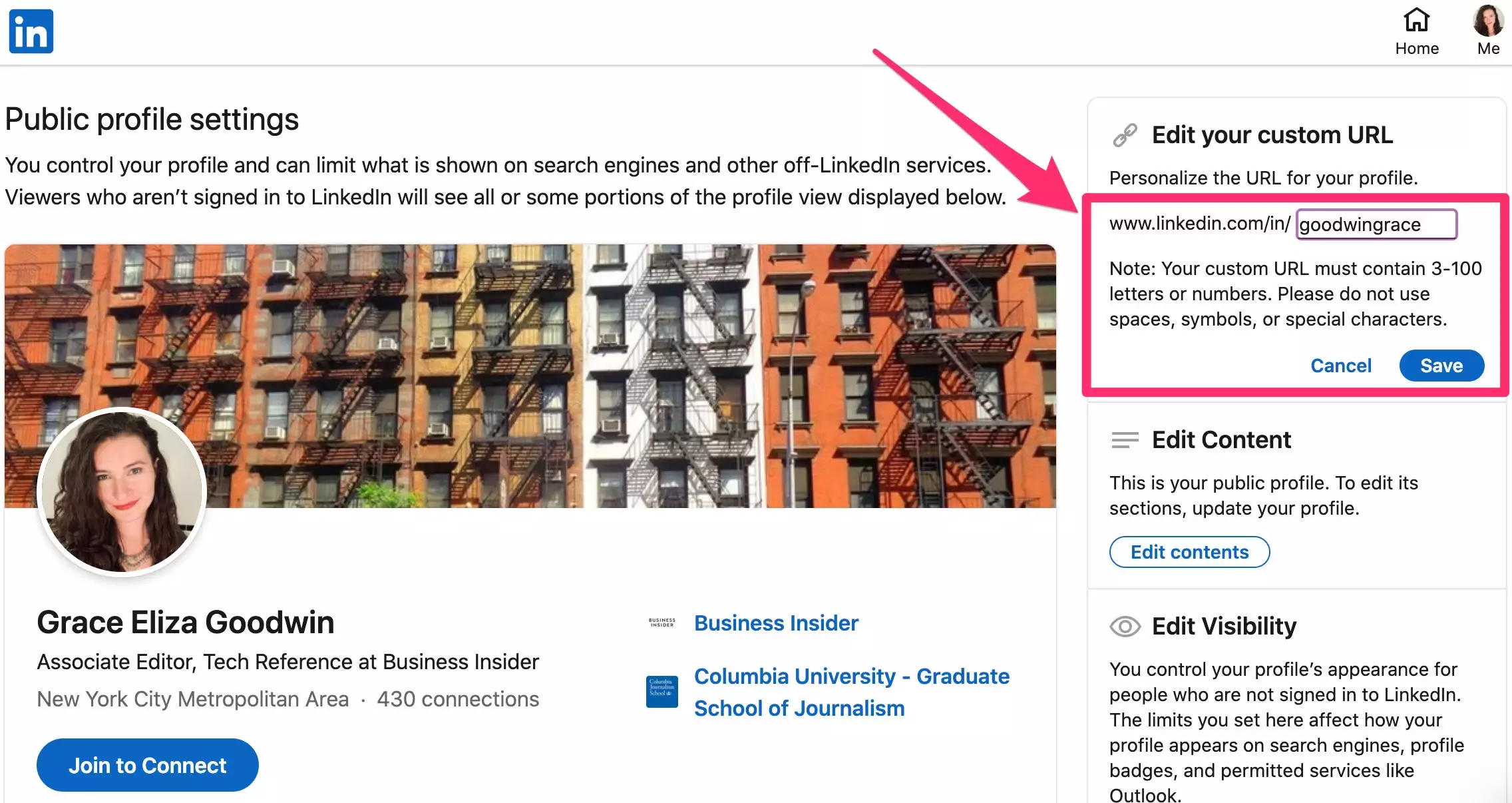Click the Me label in navigation
Viewport: 1512px width, 803px height.
tap(1488, 49)
